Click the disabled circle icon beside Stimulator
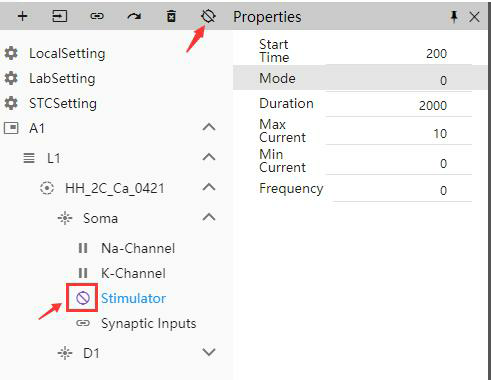 (x=83, y=298)
